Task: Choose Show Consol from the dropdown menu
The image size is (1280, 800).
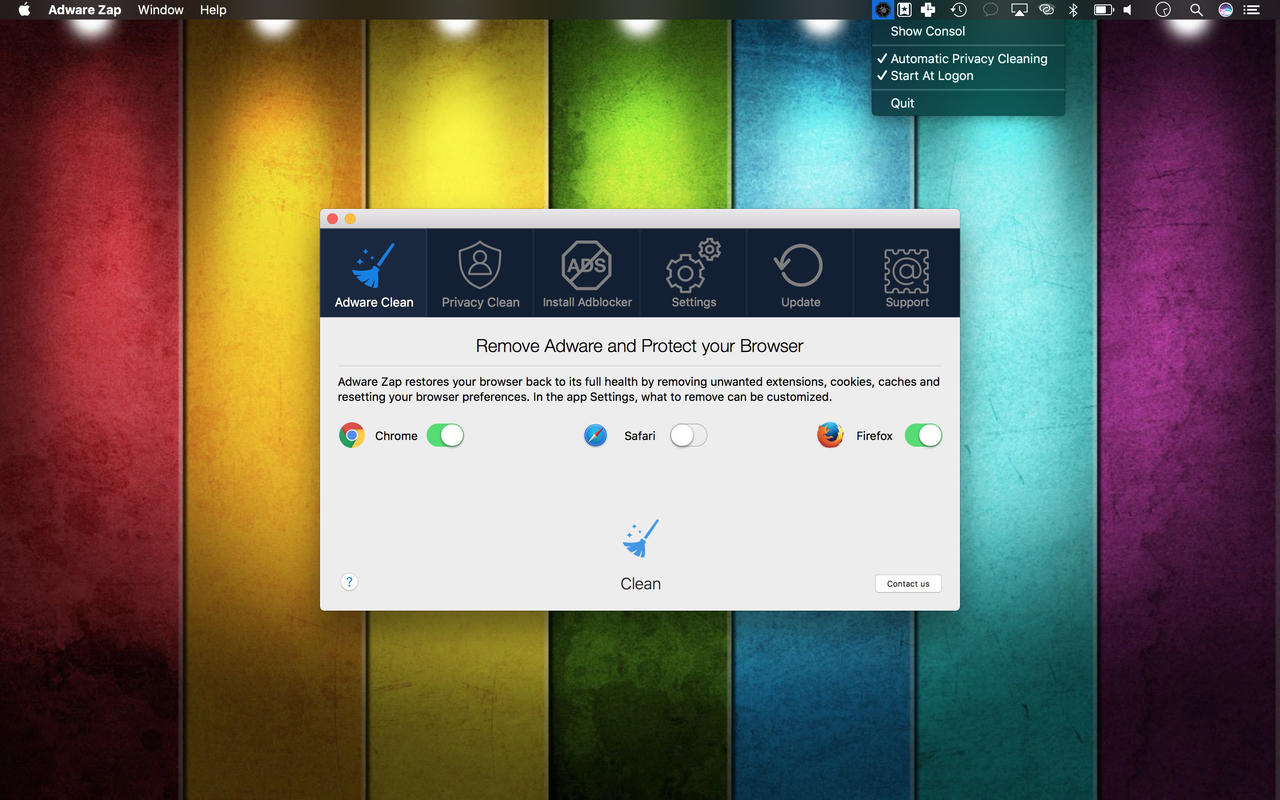Action: (x=968, y=31)
